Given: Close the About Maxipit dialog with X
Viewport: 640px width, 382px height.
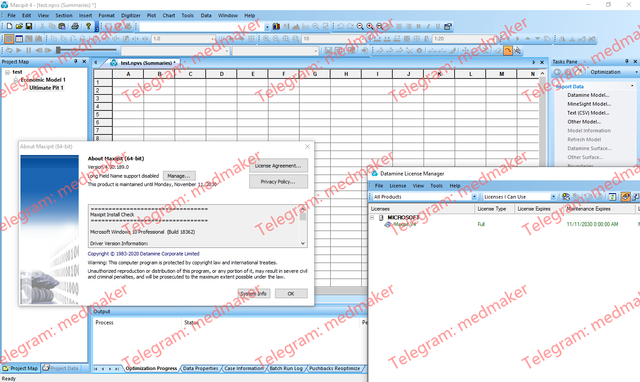Looking at the screenshot, I should coord(307,147).
